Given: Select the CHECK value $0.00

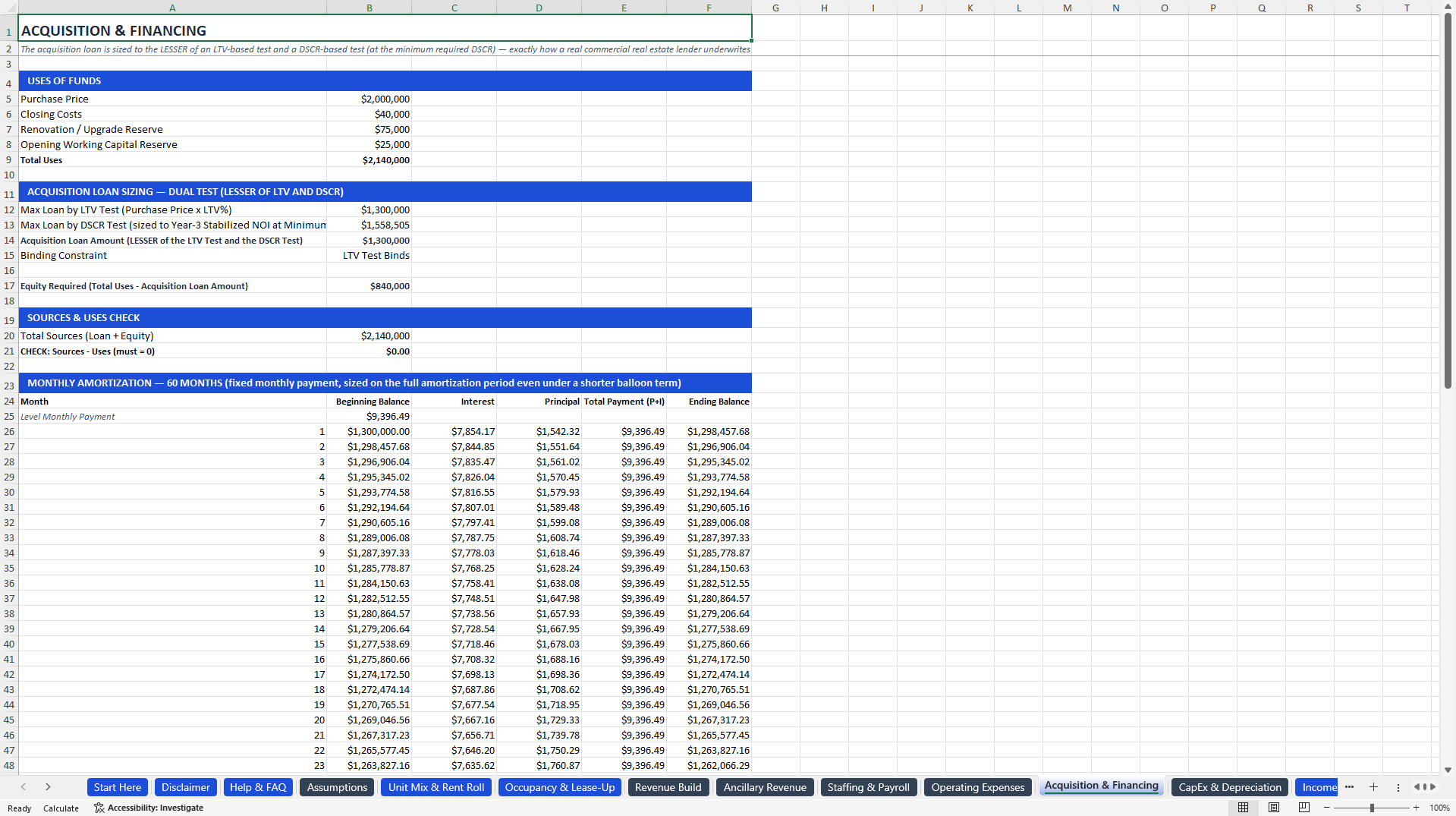Looking at the screenshot, I should coord(369,351).
